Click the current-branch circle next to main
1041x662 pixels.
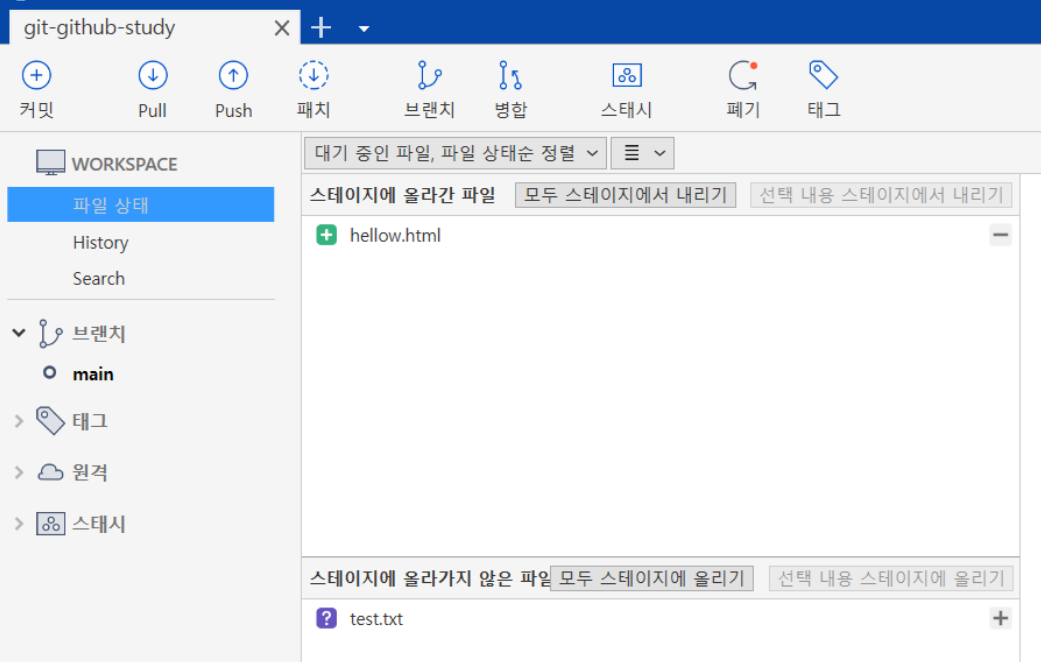pyautogui.click(x=50, y=372)
